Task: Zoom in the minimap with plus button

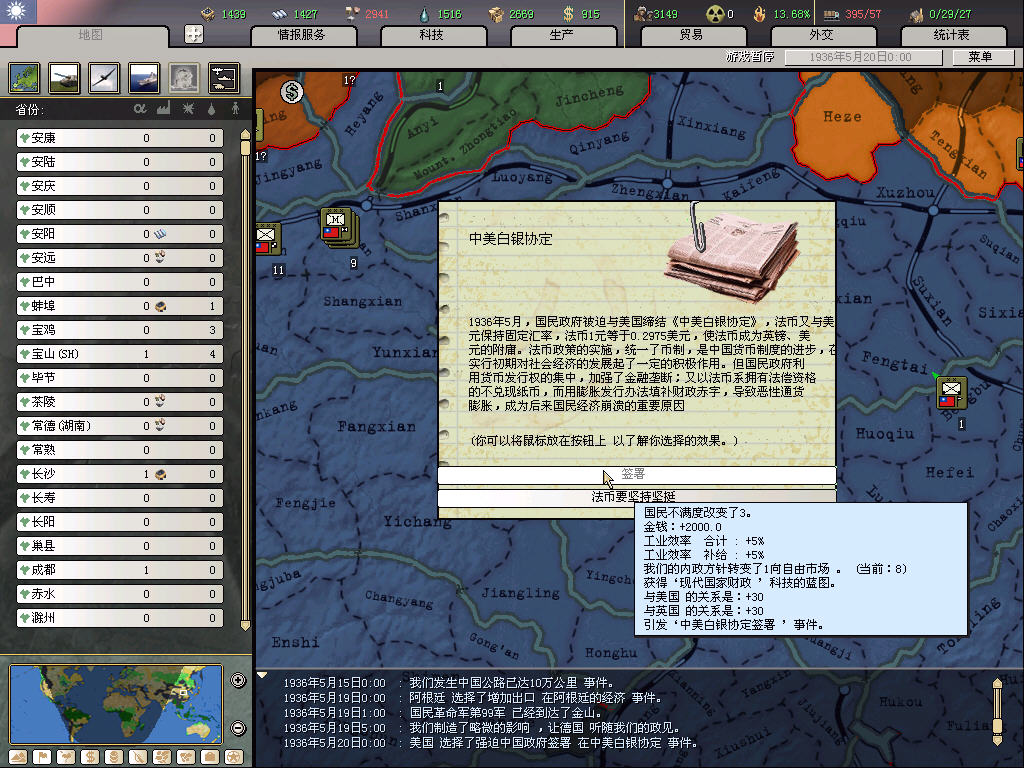Action: coord(238,680)
